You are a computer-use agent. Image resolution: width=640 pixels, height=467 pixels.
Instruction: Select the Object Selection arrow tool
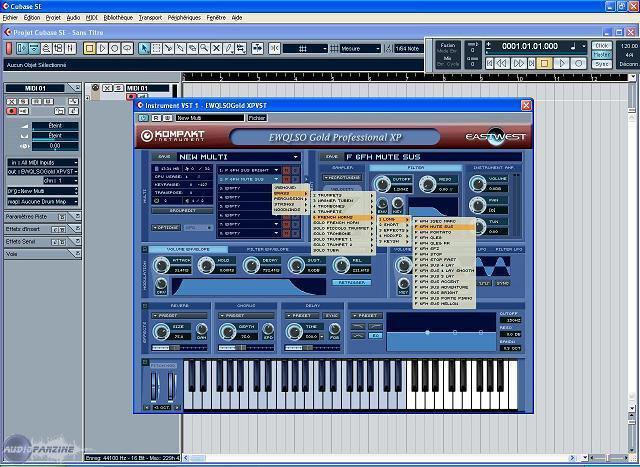(144, 49)
